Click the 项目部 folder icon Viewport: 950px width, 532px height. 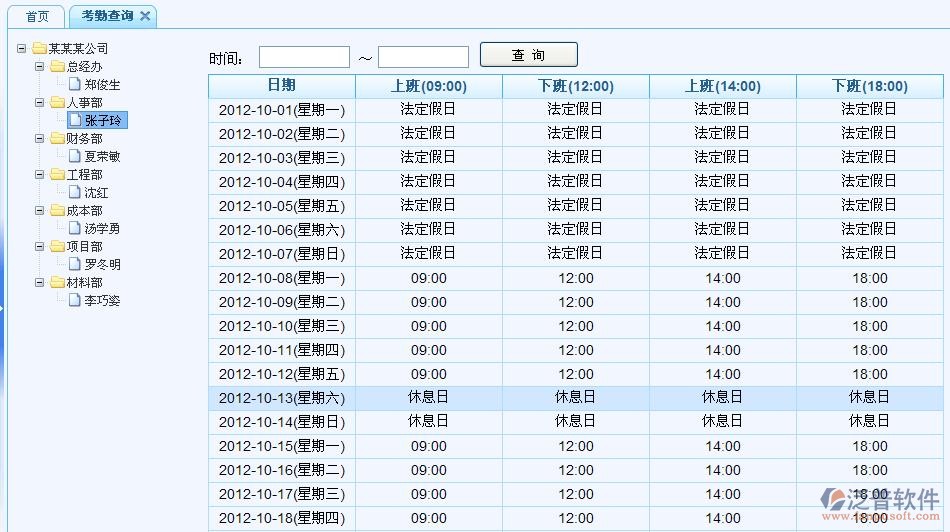[x=57, y=247]
